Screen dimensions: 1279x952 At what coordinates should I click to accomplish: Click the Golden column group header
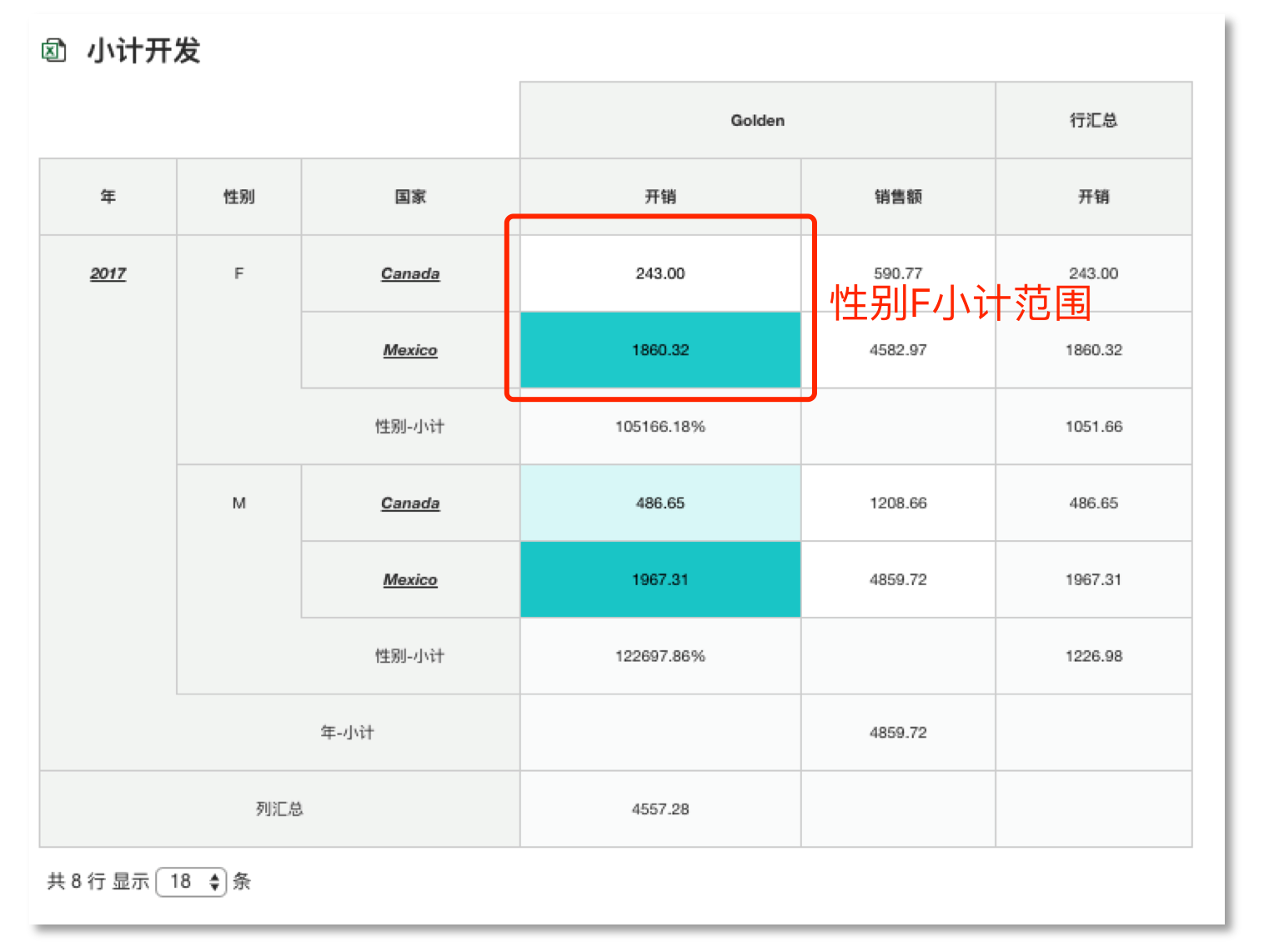757,120
